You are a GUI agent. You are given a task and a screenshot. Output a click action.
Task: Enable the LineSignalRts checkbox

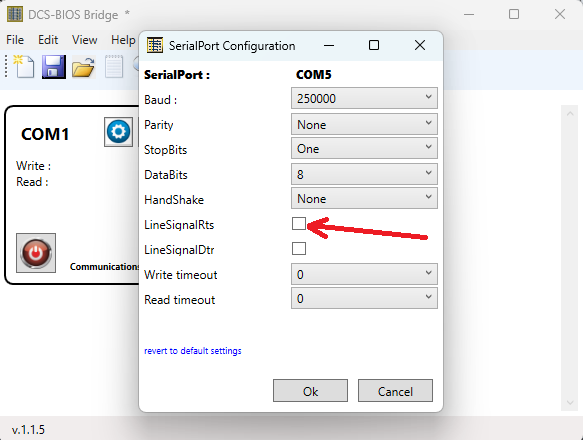coord(299,224)
